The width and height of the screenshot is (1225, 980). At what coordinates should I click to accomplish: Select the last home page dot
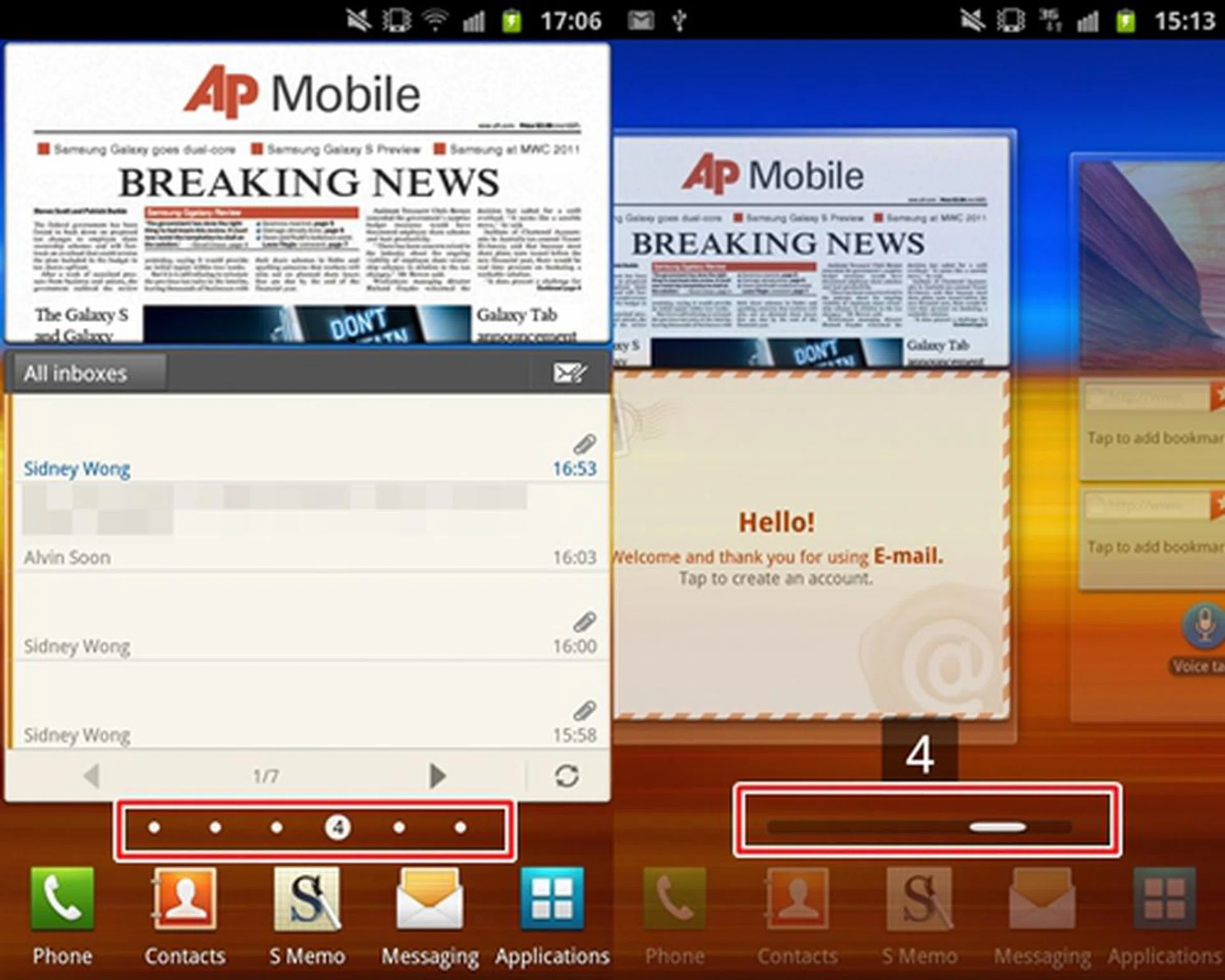pyautogui.click(x=460, y=828)
